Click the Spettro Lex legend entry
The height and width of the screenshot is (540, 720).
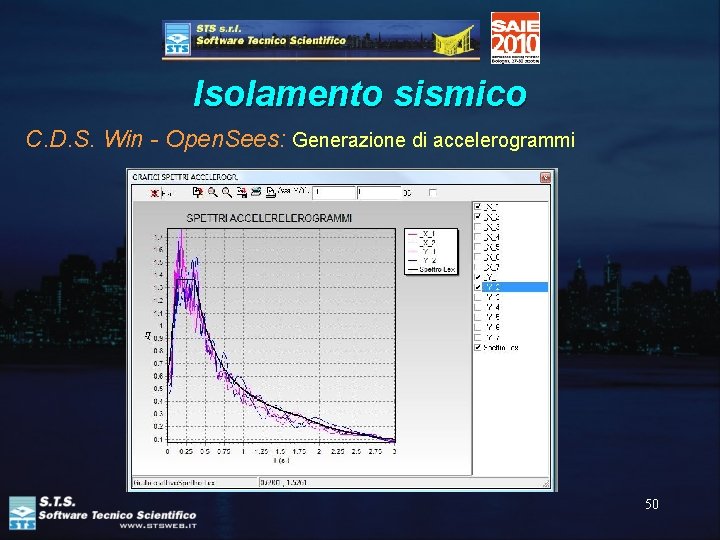click(x=432, y=270)
